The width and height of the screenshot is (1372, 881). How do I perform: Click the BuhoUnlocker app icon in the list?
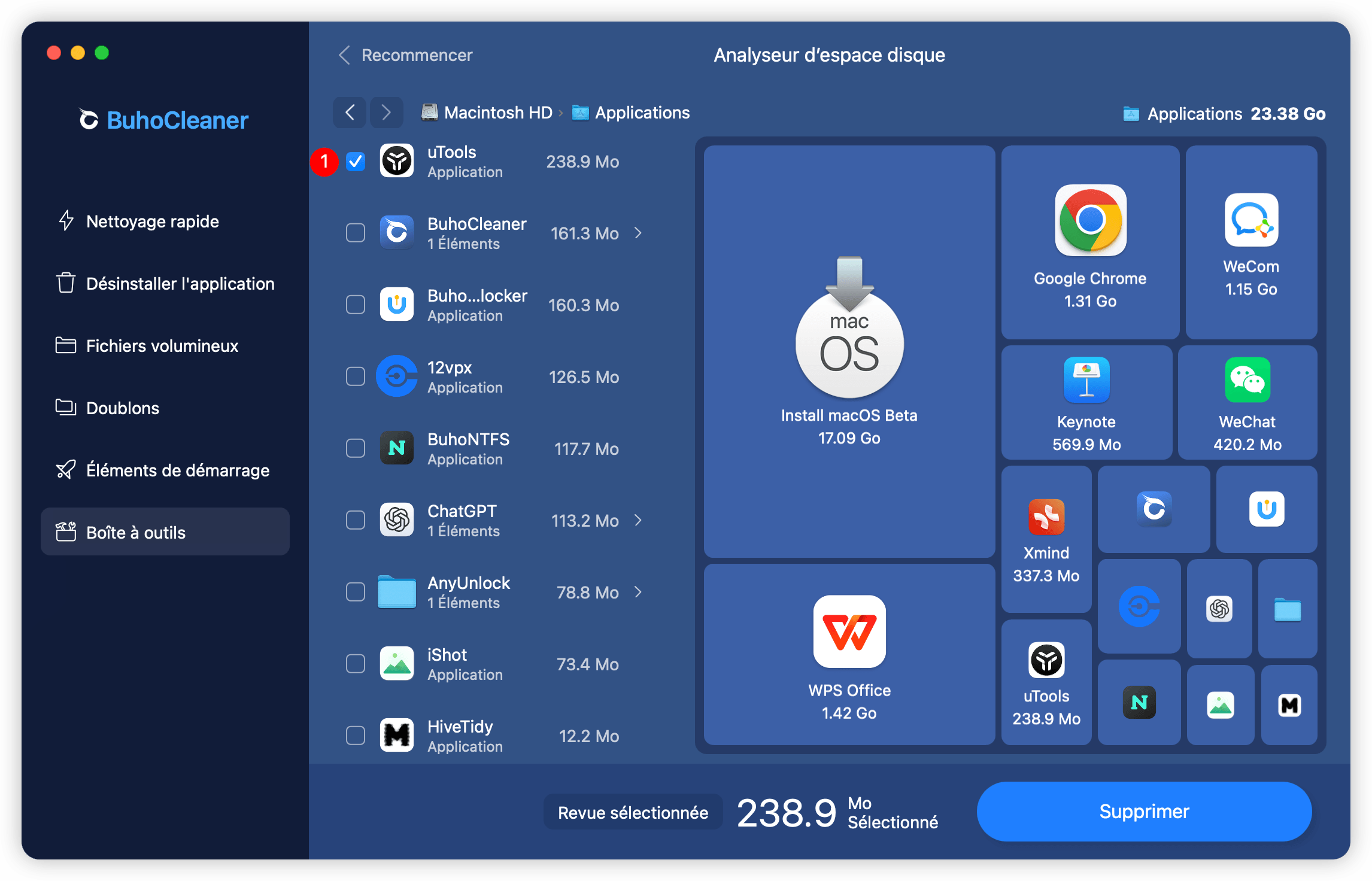point(397,305)
